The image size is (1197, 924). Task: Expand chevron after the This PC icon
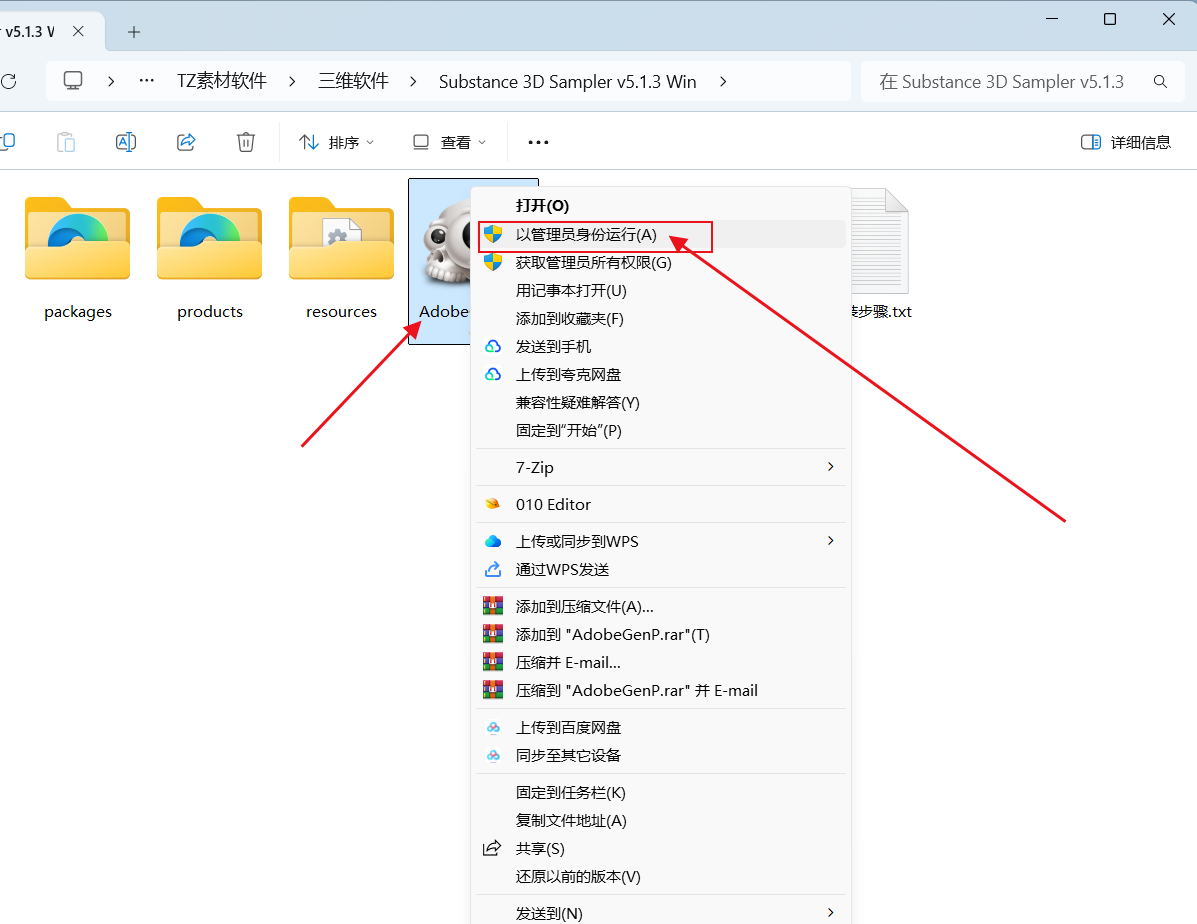pyautogui.click(x=111, y=82)
